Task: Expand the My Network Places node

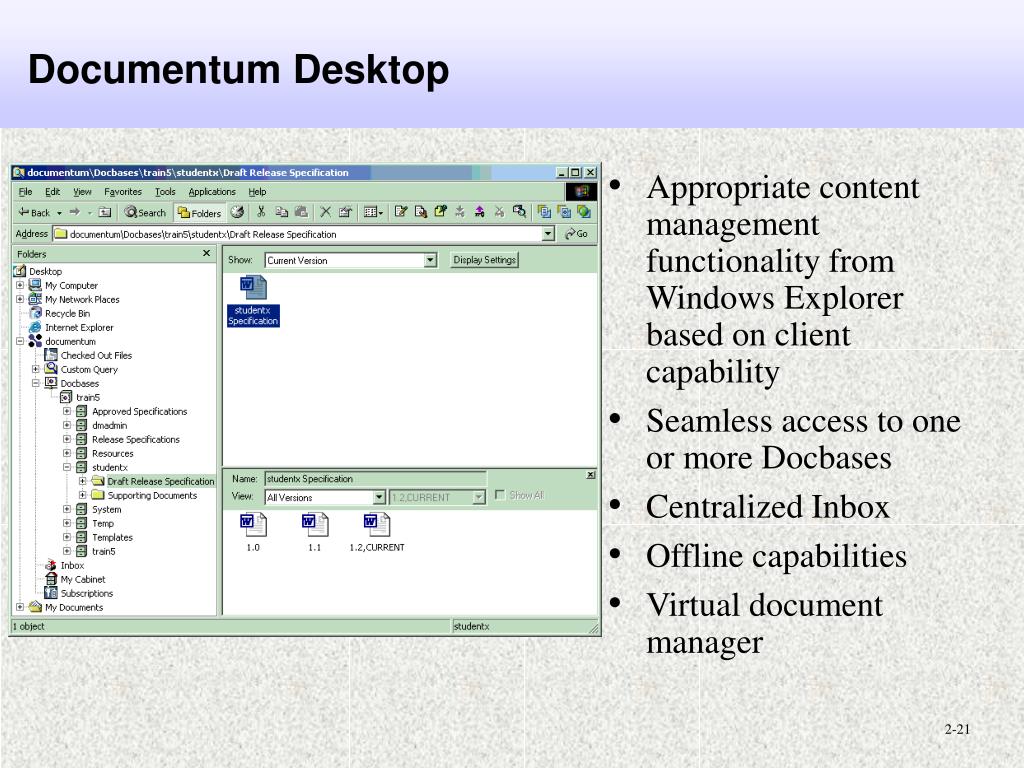Action: click(x=20, y=299)
